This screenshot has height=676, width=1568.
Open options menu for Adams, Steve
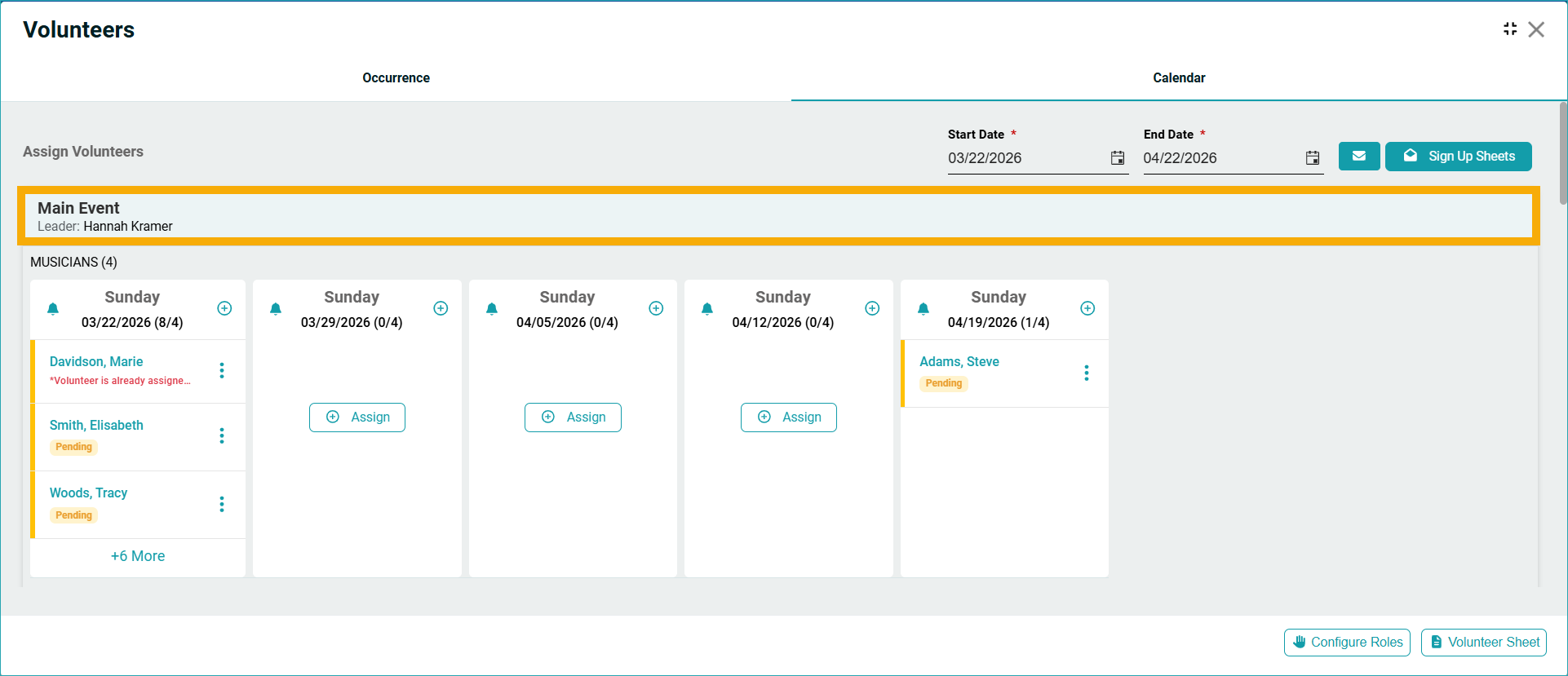[x=1087, y=373]
